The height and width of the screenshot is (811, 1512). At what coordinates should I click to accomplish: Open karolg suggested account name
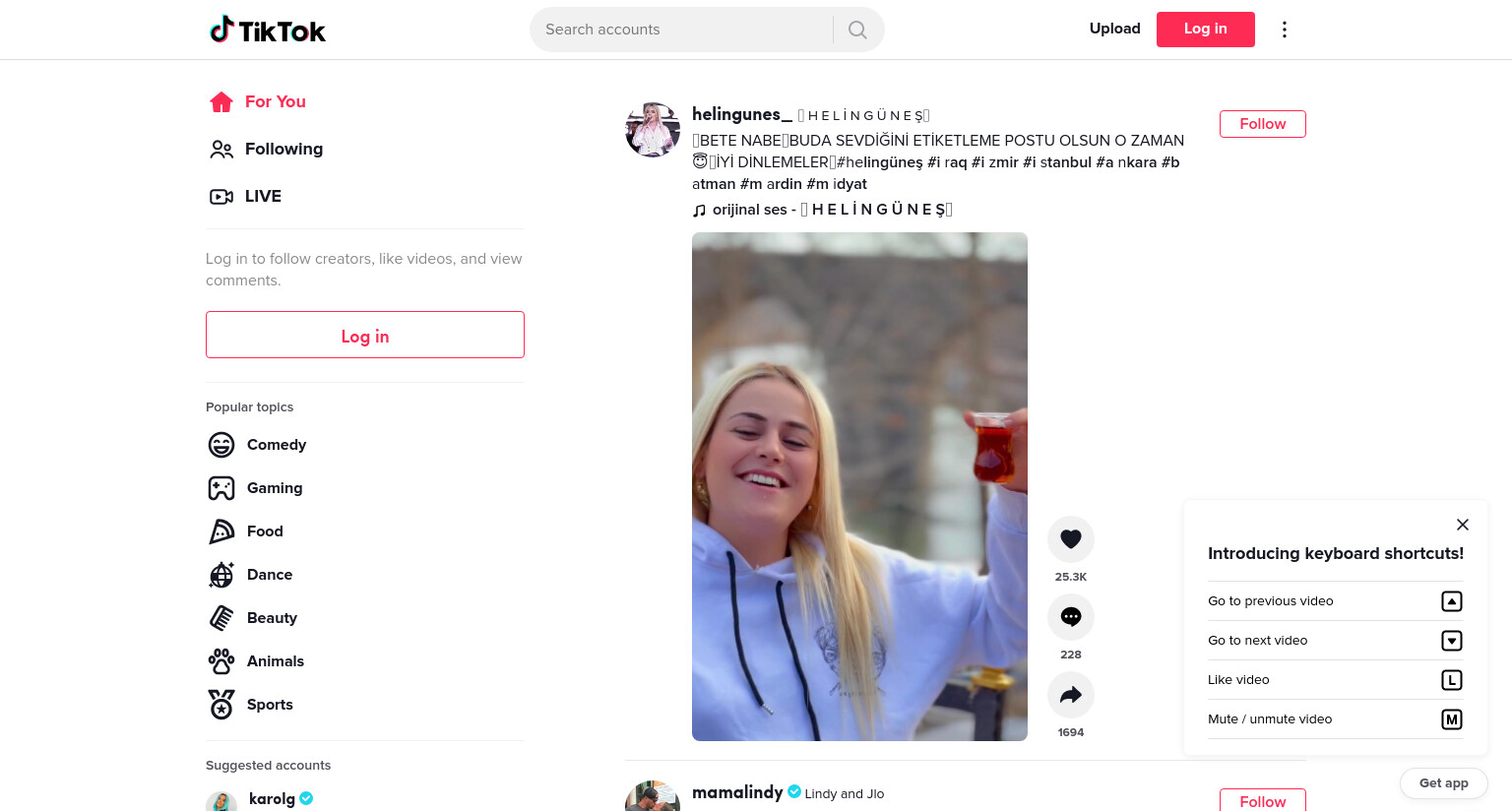pyautogui.click(x=272, y=798)
